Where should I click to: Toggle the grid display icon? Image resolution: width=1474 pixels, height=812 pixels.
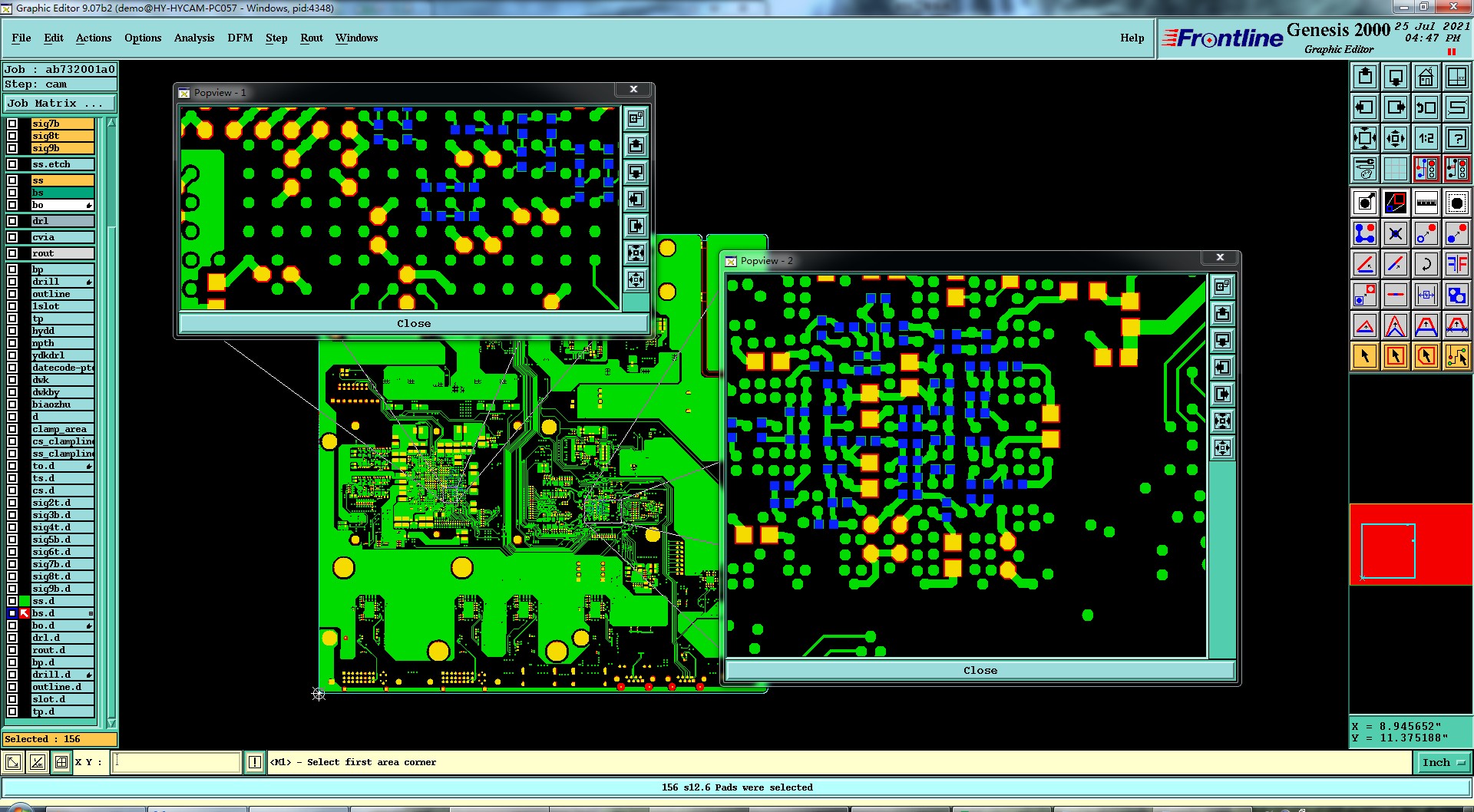(1396, 169)
